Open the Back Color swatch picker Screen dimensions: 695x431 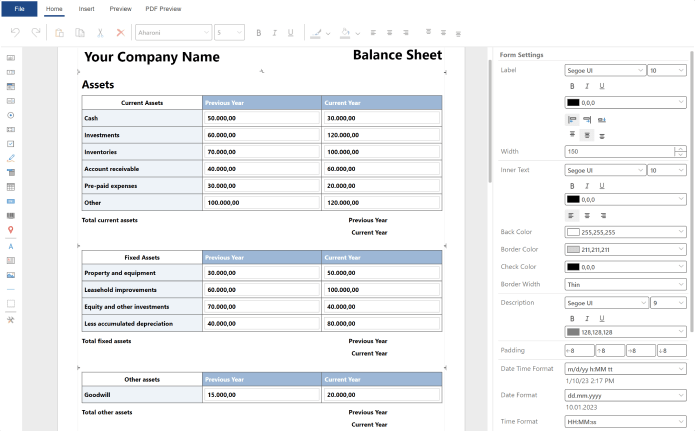click(x=625, y=232)
